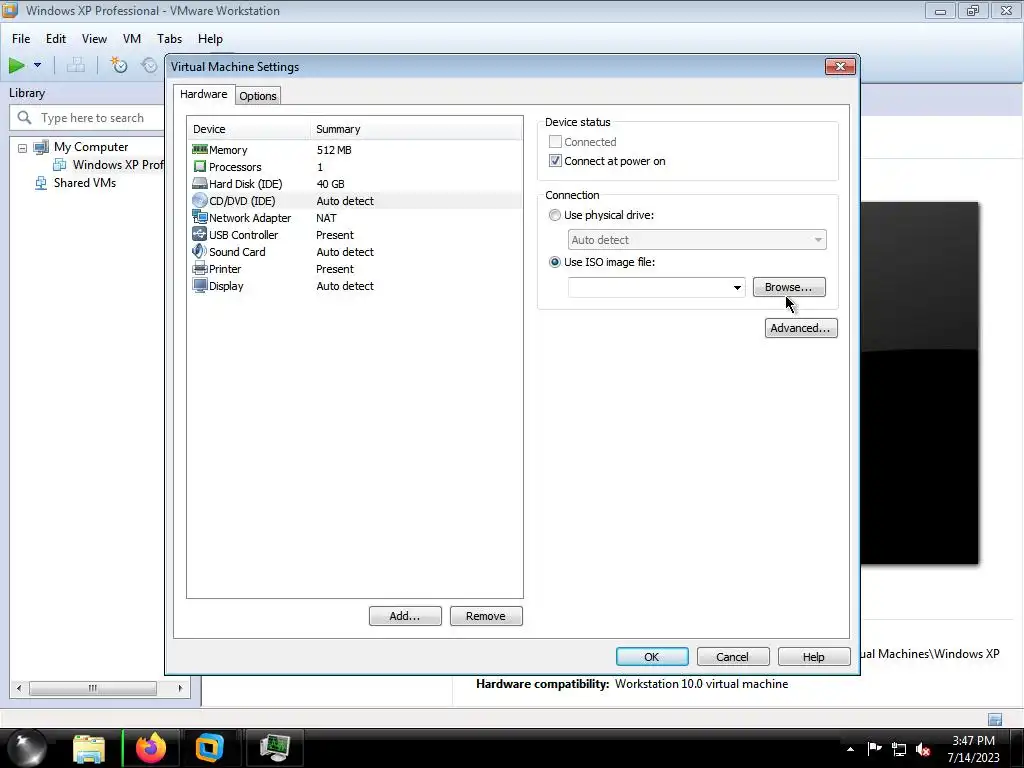The height and width of the screenshot is (768, 1024).
Task: Click the Shared VMs icon in Library
Action: [41, 183]
